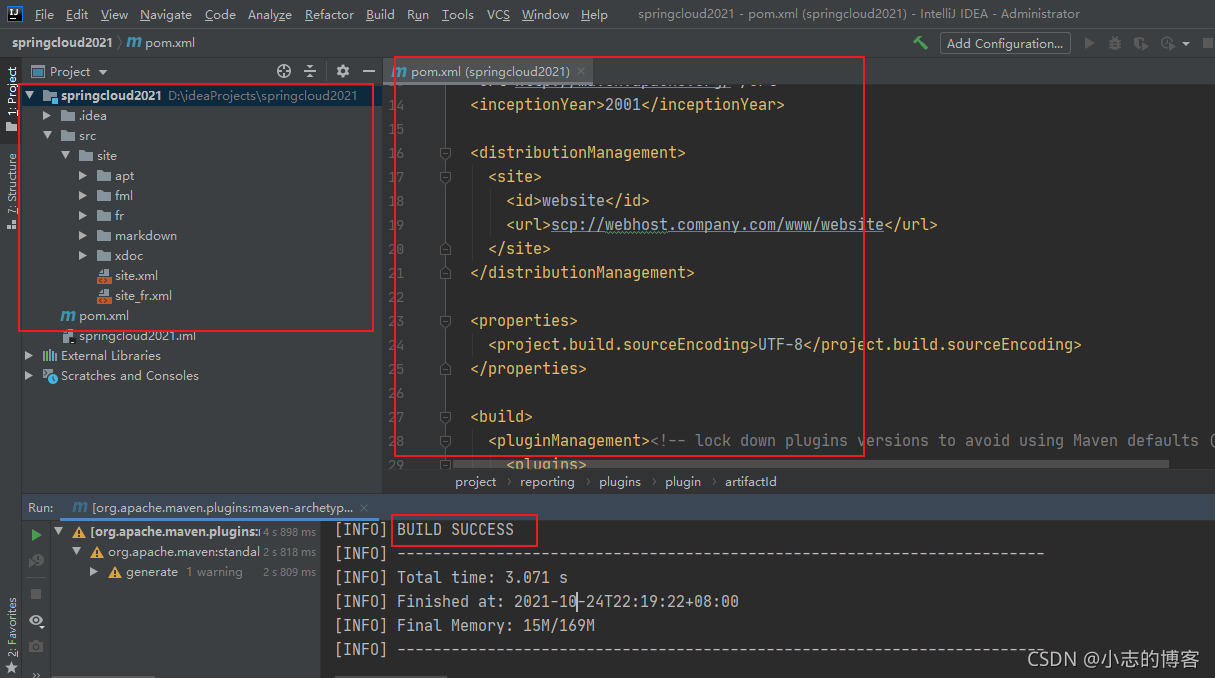Expand the generate warning node
1215x678 pixels.
coord(94,572)
